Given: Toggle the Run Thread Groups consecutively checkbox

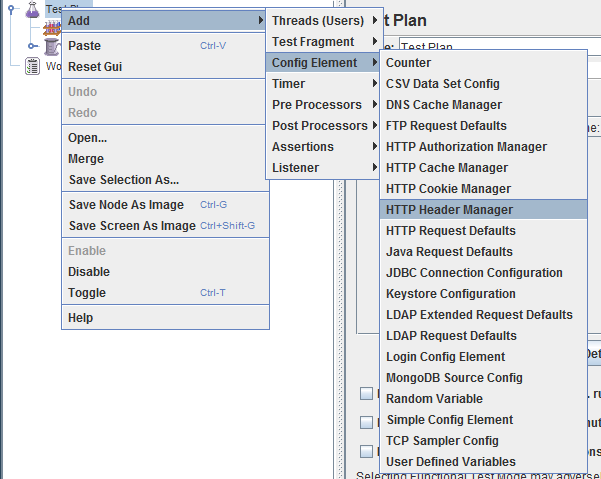Looking at the screenshot, I should (x=366, y=394).
